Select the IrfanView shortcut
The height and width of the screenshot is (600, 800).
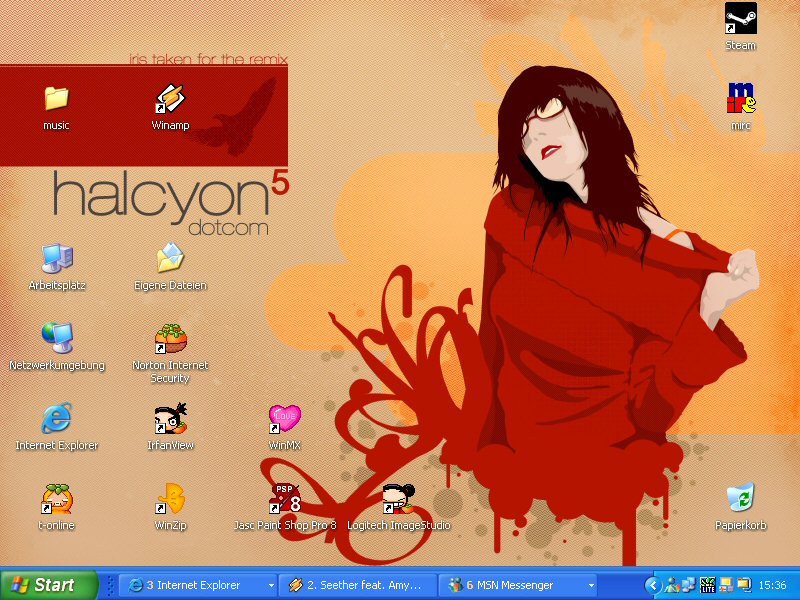pos(170,418)
